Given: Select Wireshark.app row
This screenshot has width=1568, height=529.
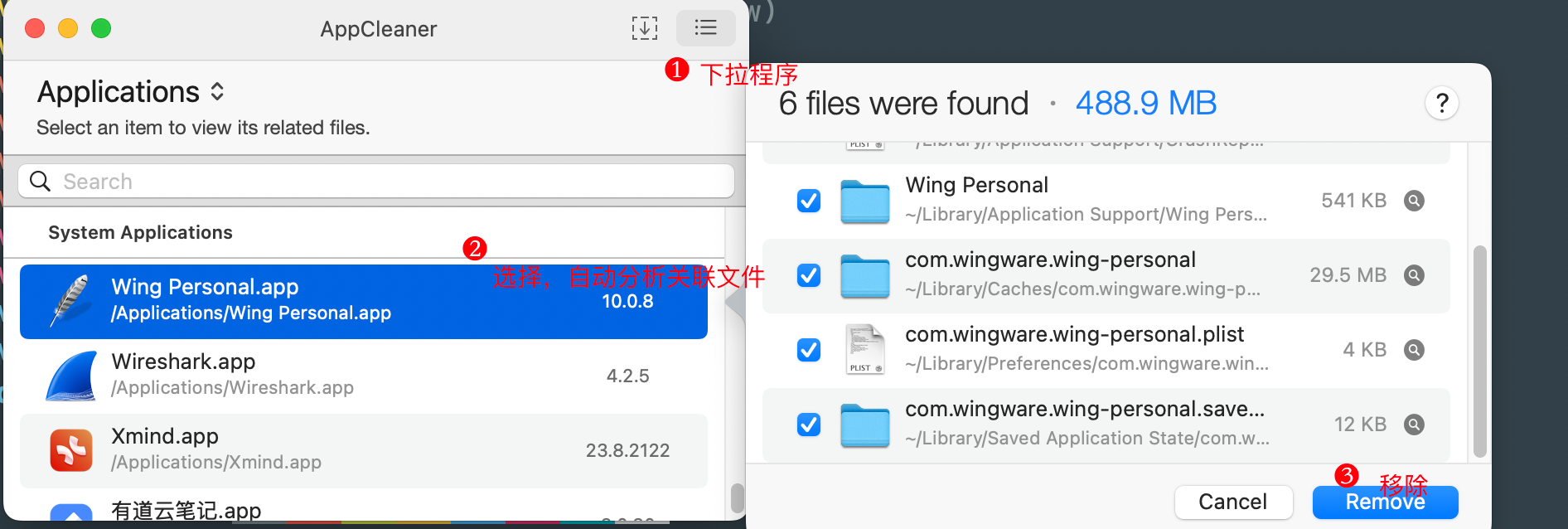Looking at the screenshot, I should 364,376.
